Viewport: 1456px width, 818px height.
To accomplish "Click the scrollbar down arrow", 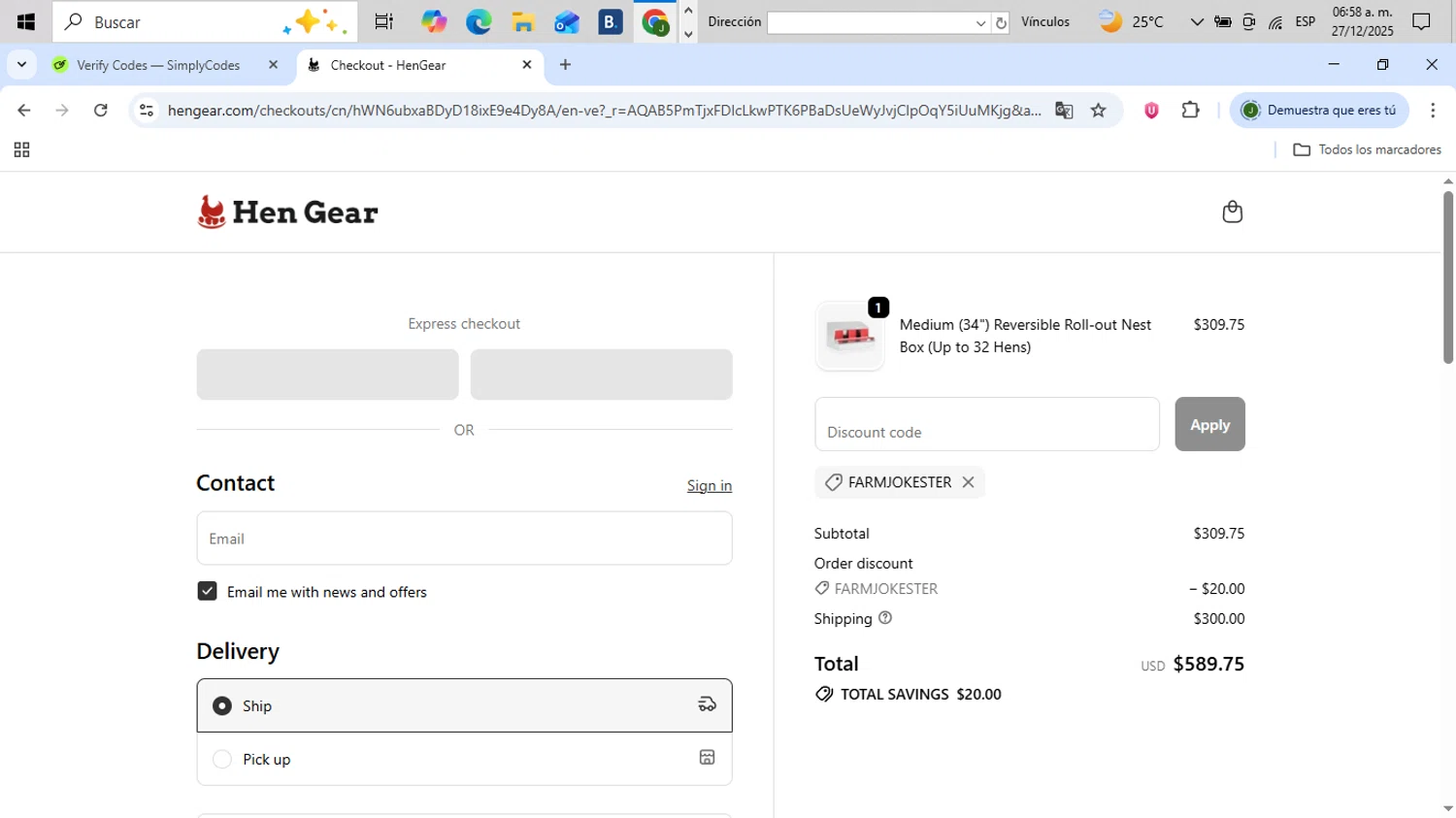I will pyautogui.click(x=1447, y=808).
